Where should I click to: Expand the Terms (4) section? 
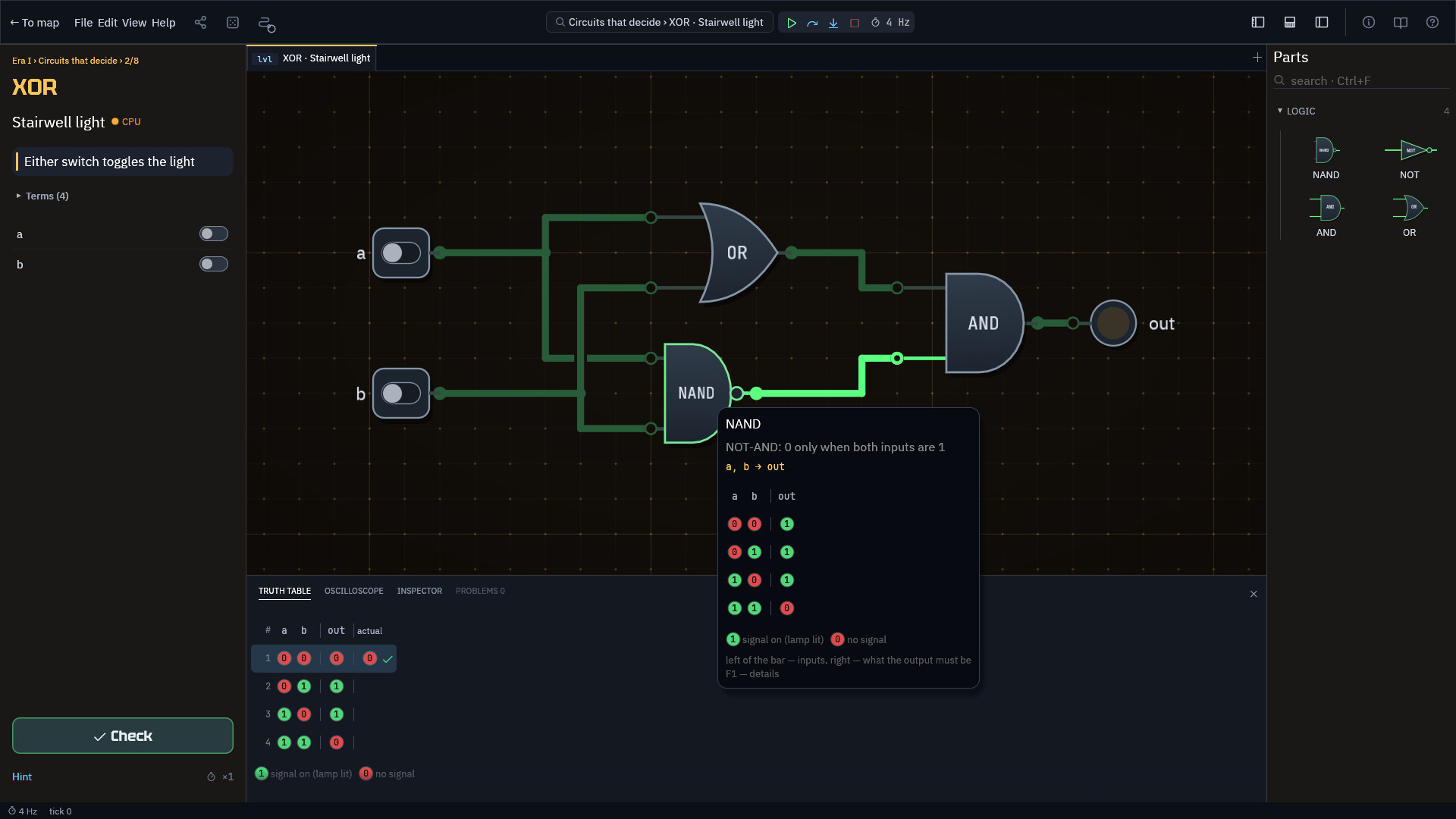42,196
